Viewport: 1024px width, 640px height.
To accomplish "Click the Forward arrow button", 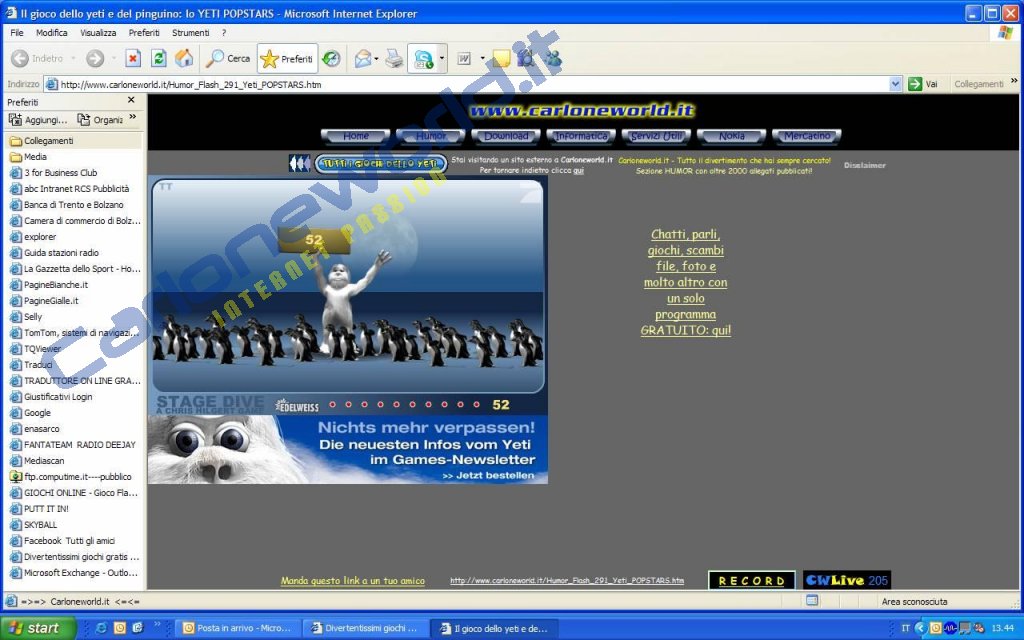I will pyautogui.click(x=95, y=59).
